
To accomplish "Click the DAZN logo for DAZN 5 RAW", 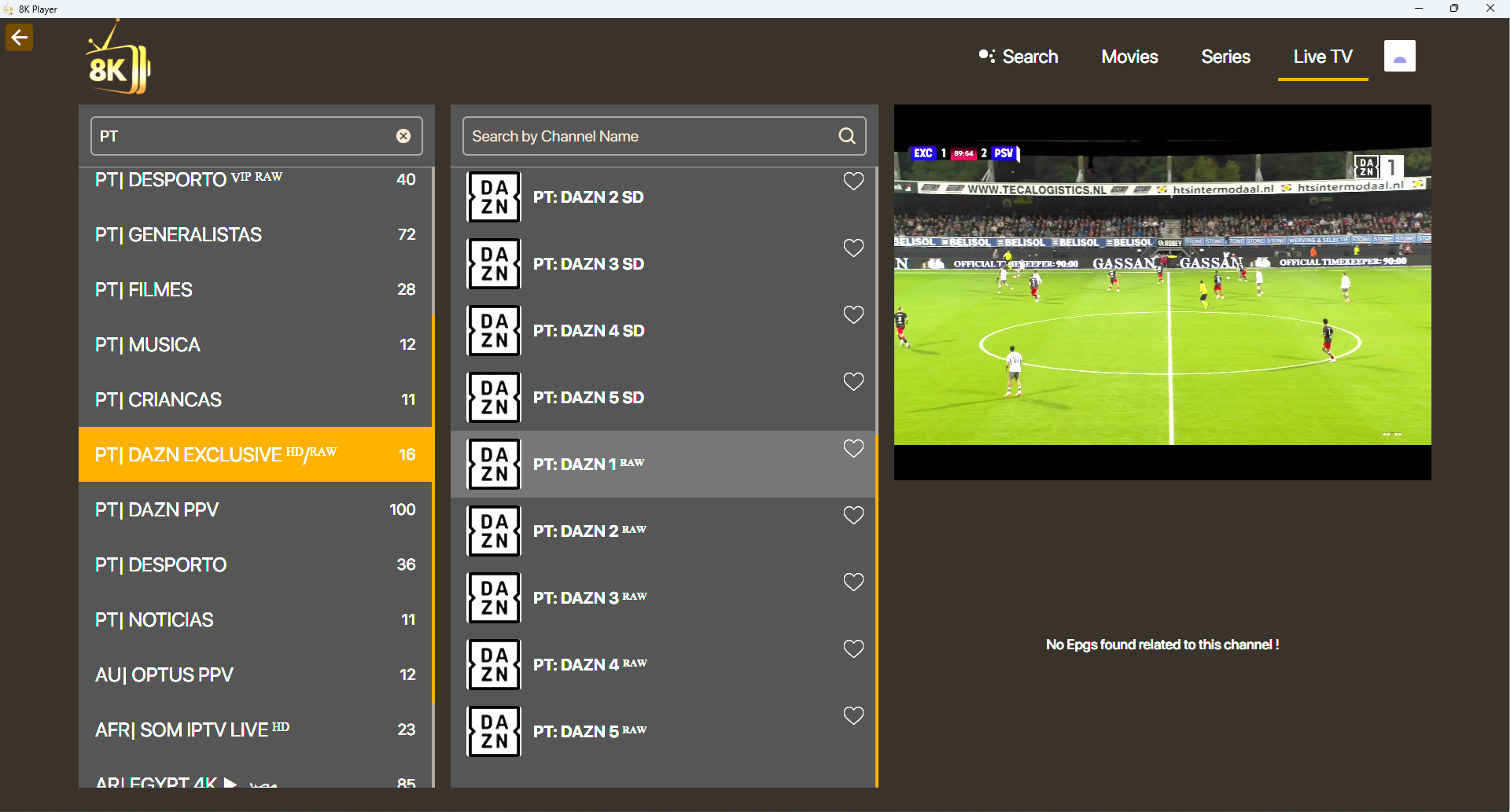I will click(x=494, y=731).
